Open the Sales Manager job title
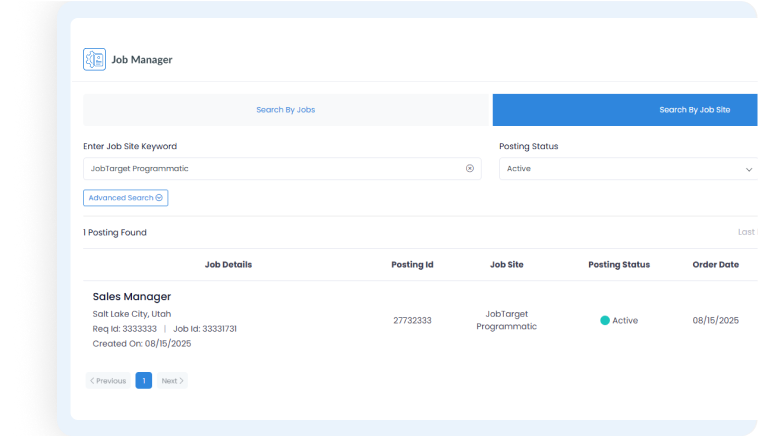The height and width of the screenshot is (436, 758). click(131, 296)
